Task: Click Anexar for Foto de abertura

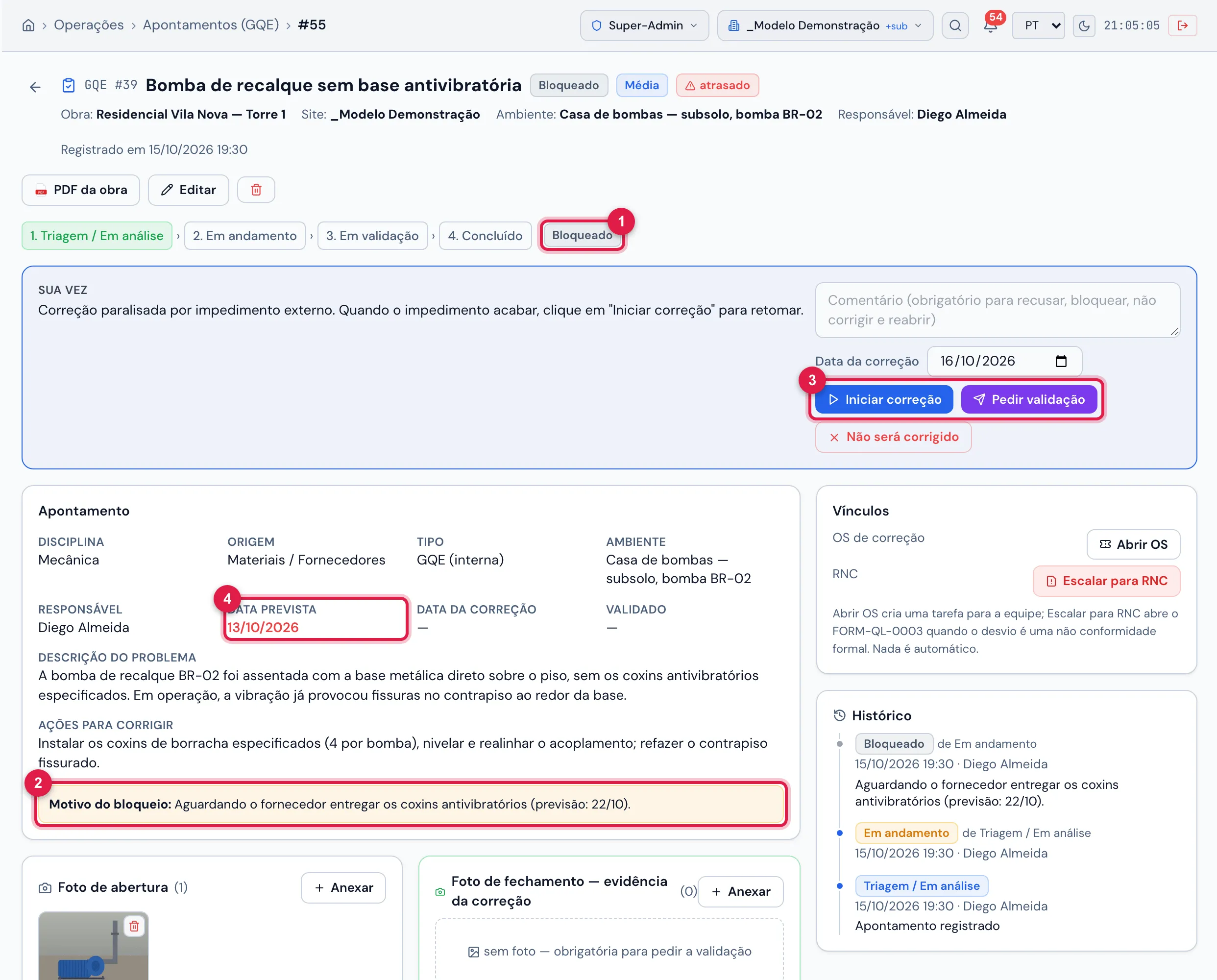Action: coord(343,887)
